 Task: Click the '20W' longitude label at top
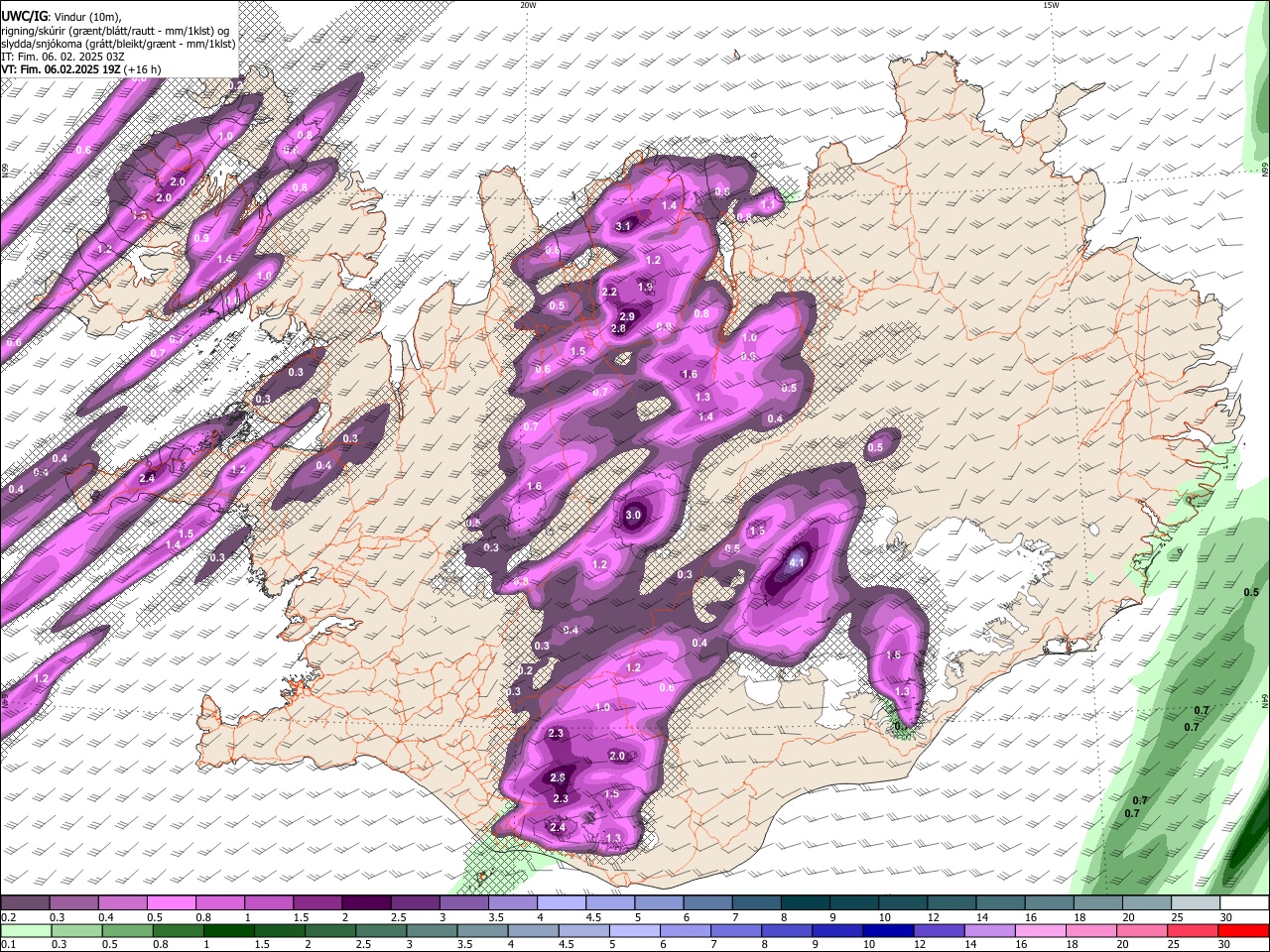pos(528,5)
